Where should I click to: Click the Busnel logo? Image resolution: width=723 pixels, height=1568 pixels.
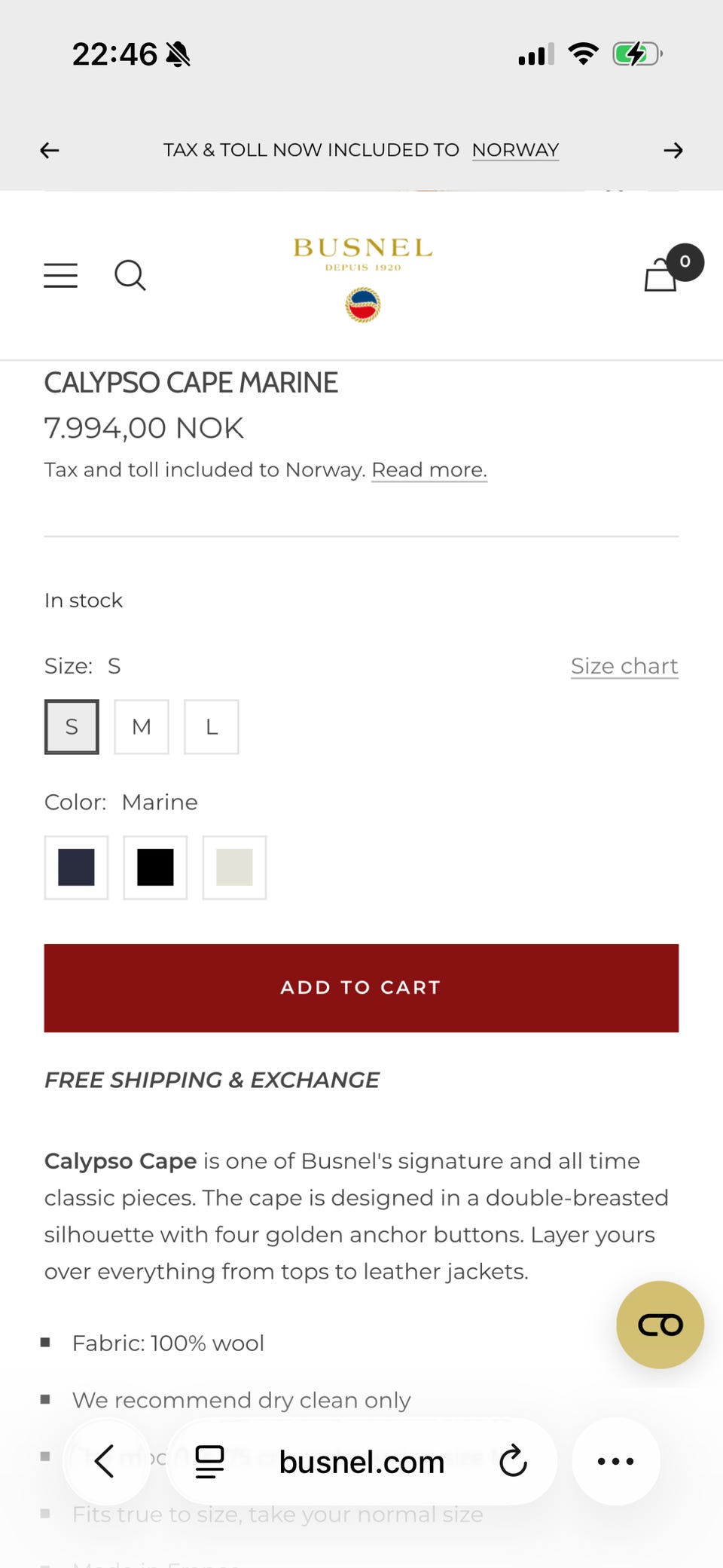[x=362, y=276]
